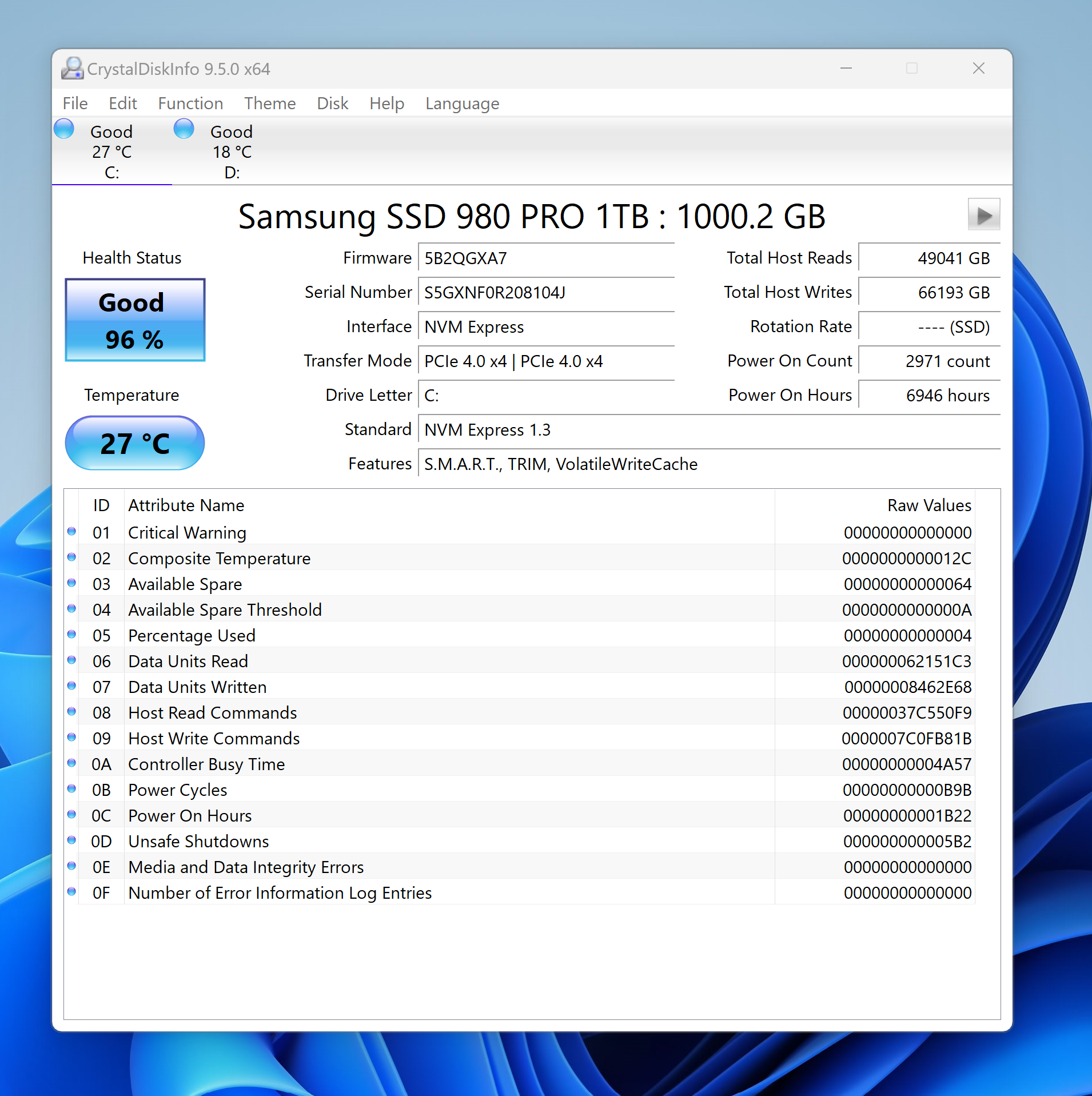
Task: Click the Power On Hours value 6946 hours
Action: (930, 395)
